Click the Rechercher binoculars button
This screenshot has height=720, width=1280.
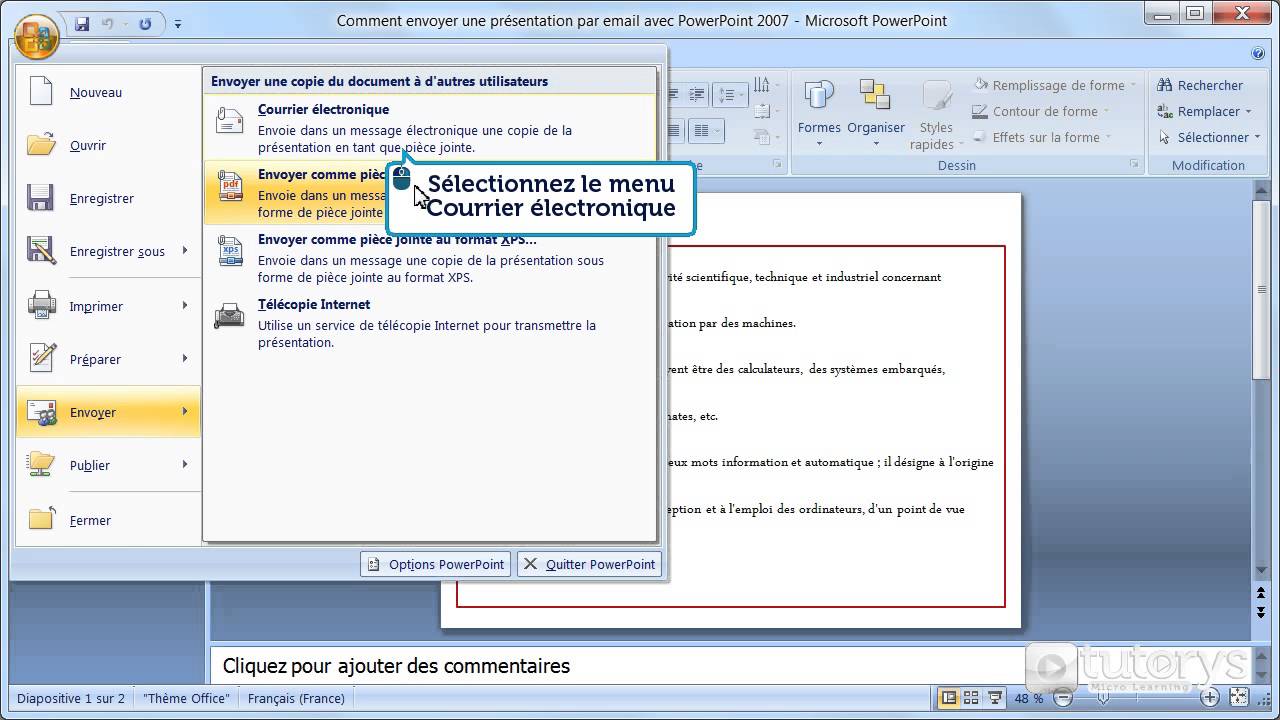[1200, 85]
